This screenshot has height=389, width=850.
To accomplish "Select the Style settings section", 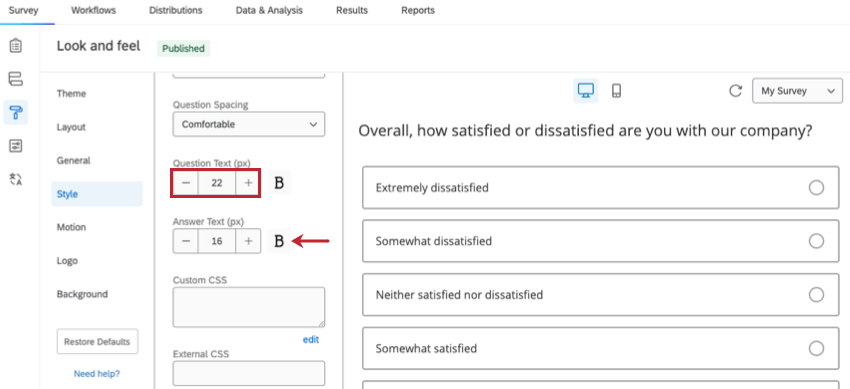I will pos(97,193).
